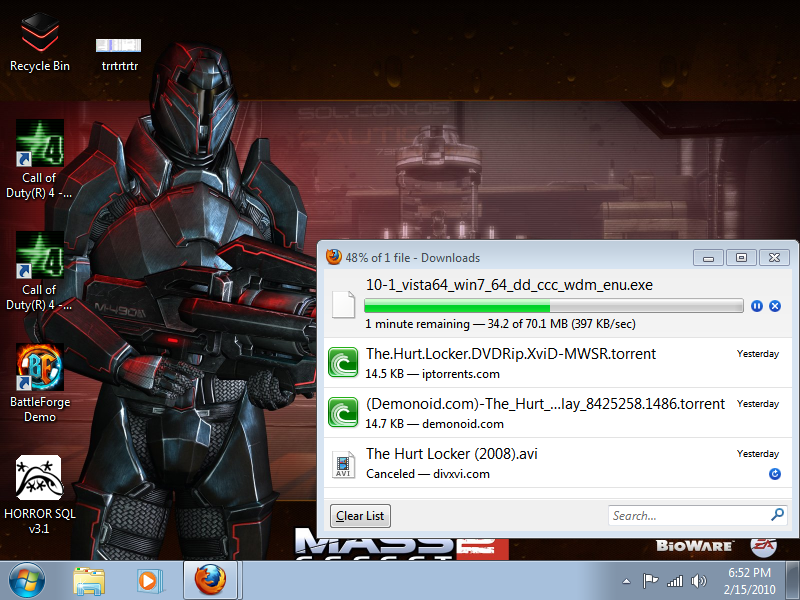
Task: Open Windows Media Player from taskbar
Action: (149, 581)
